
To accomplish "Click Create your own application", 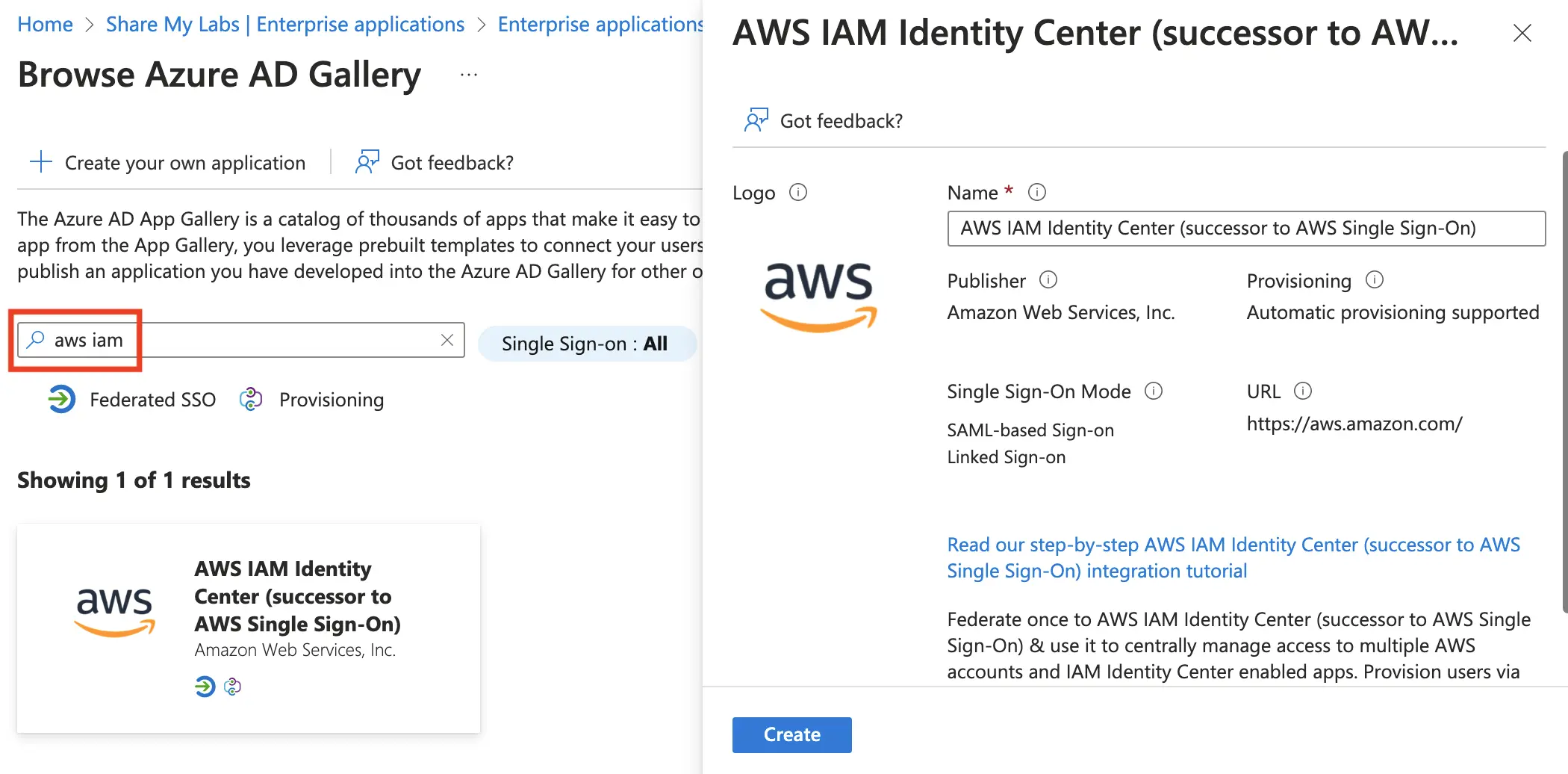I will point(168,163).
